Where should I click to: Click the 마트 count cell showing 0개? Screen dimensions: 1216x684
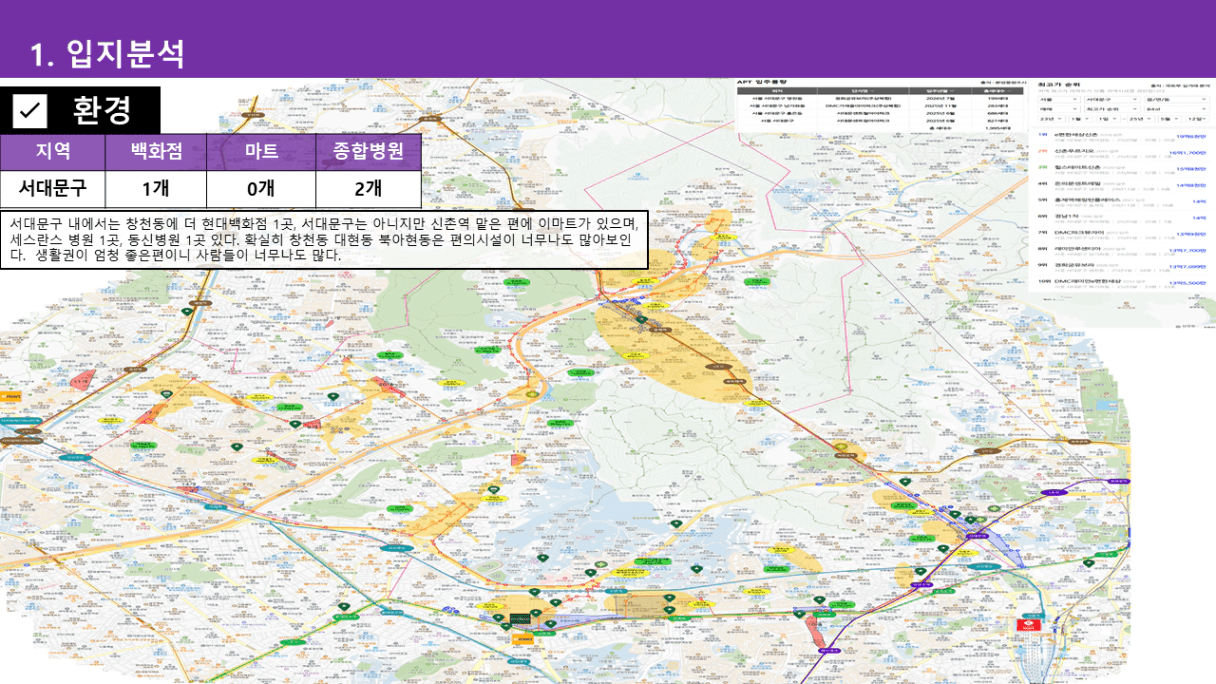[260, 188]
